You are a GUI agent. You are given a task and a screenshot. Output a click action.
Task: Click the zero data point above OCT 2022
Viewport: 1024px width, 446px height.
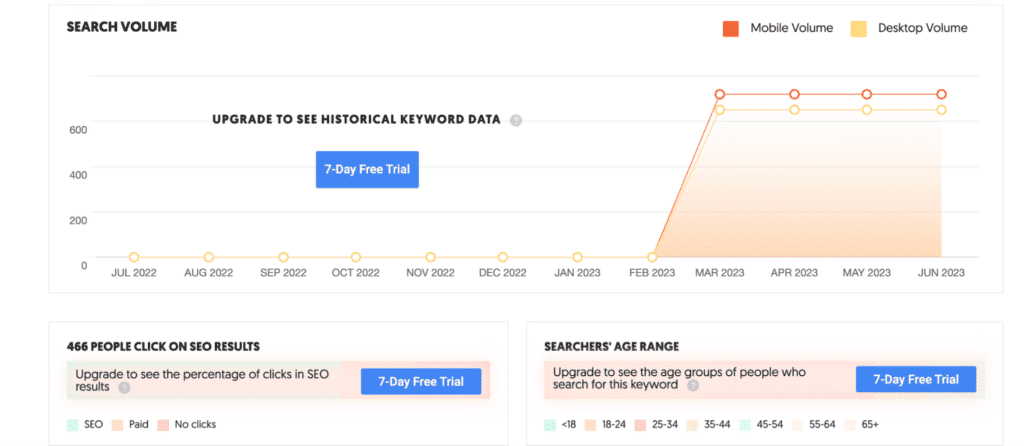point(355,257)
